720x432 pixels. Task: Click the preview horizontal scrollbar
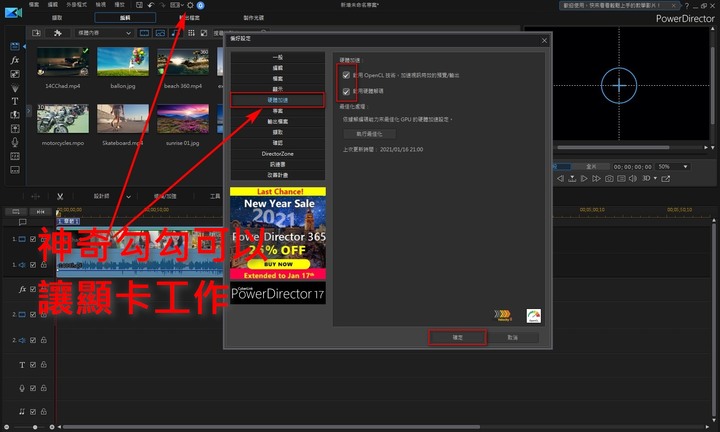(613, 147)
